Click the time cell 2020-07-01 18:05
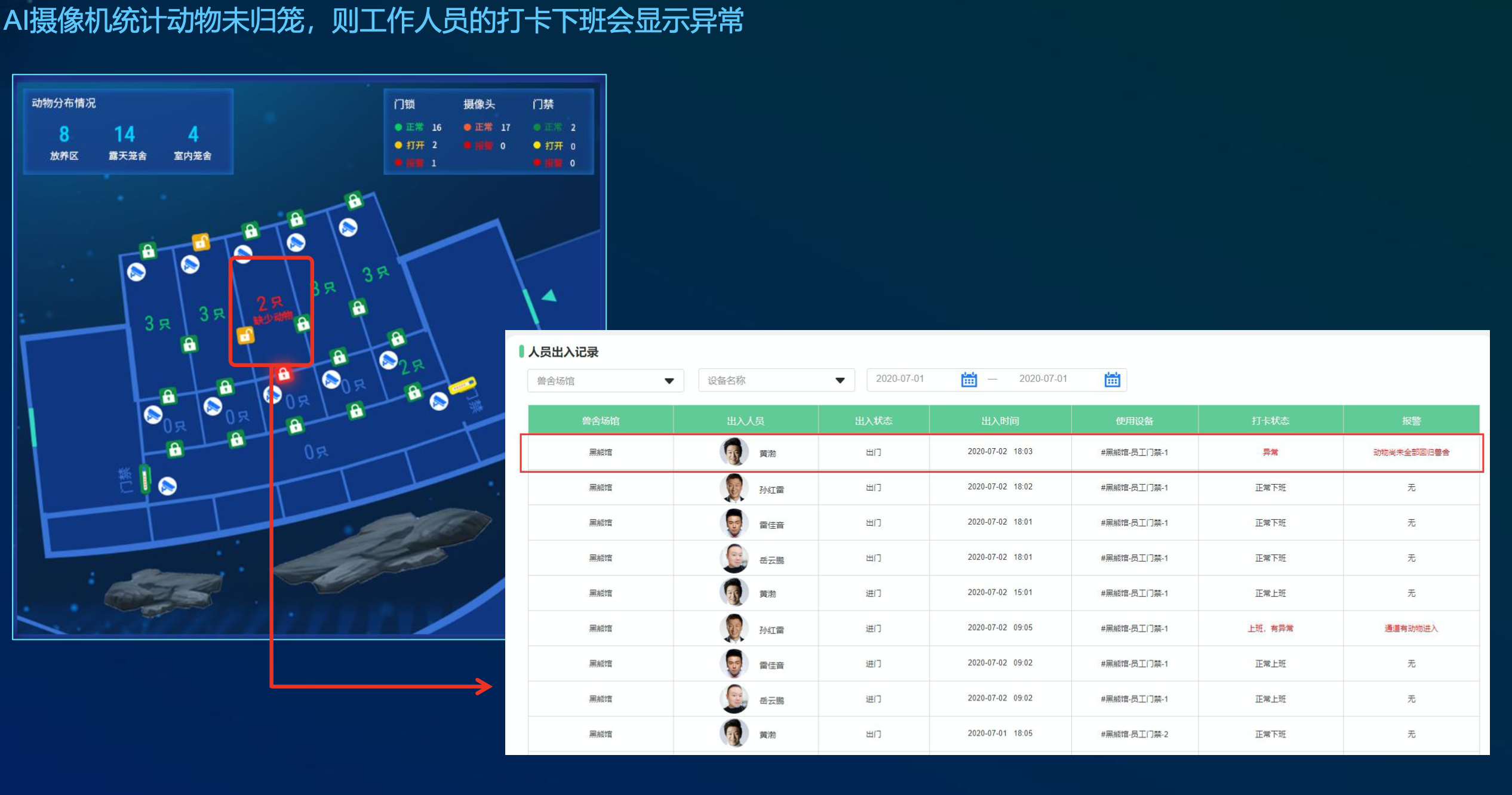The height and width of the screenshot is (795, 1512). coord(1000,733)
